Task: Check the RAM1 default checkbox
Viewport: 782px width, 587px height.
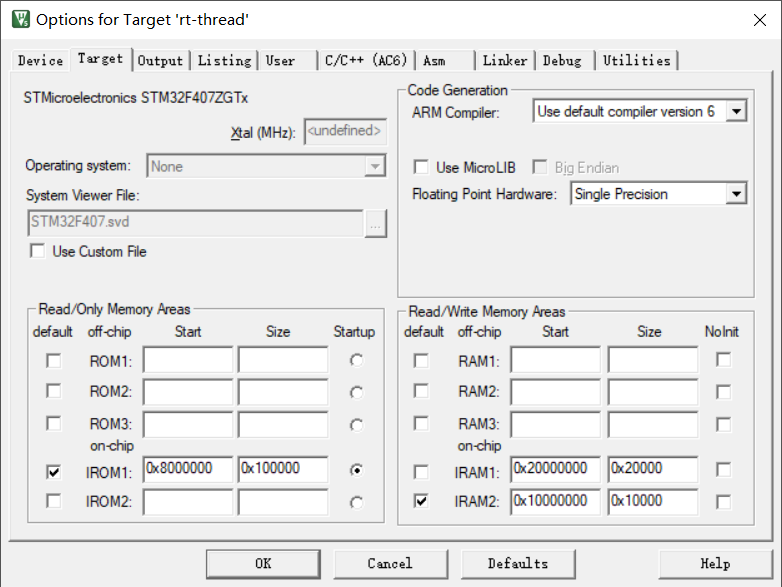Action: [421, 361]
